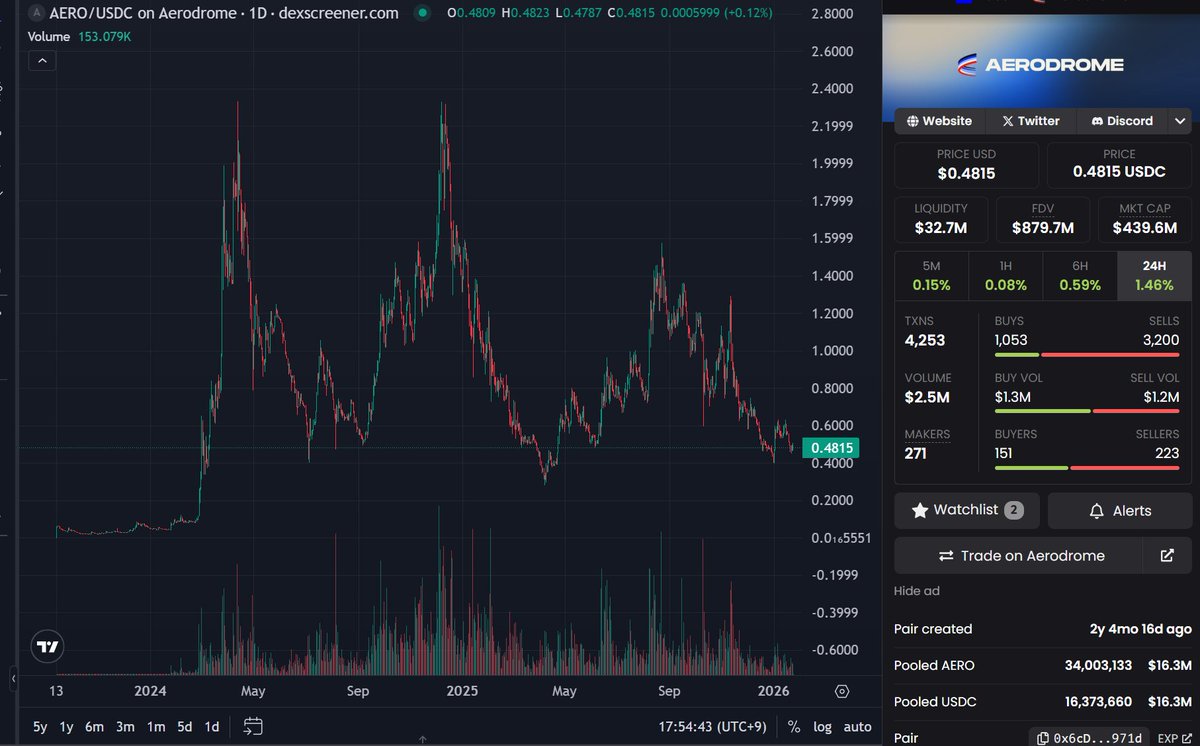Click the globe icon beside Website

(913, 121)
